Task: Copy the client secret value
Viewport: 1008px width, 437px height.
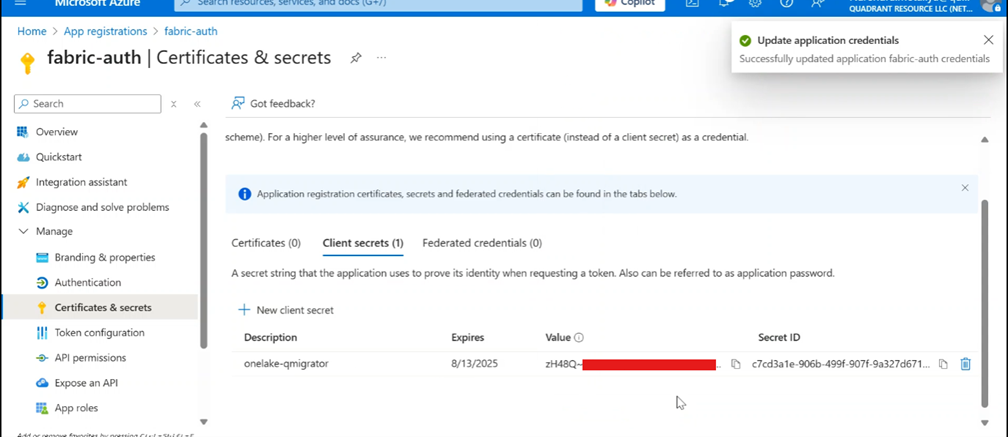Action: (735, 364)
